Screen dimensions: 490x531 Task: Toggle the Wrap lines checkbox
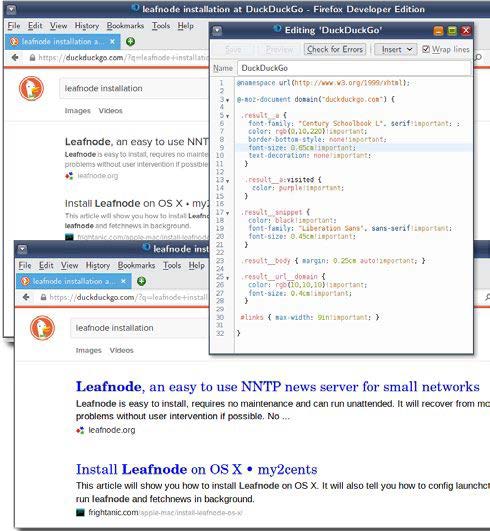click(426, 49)
